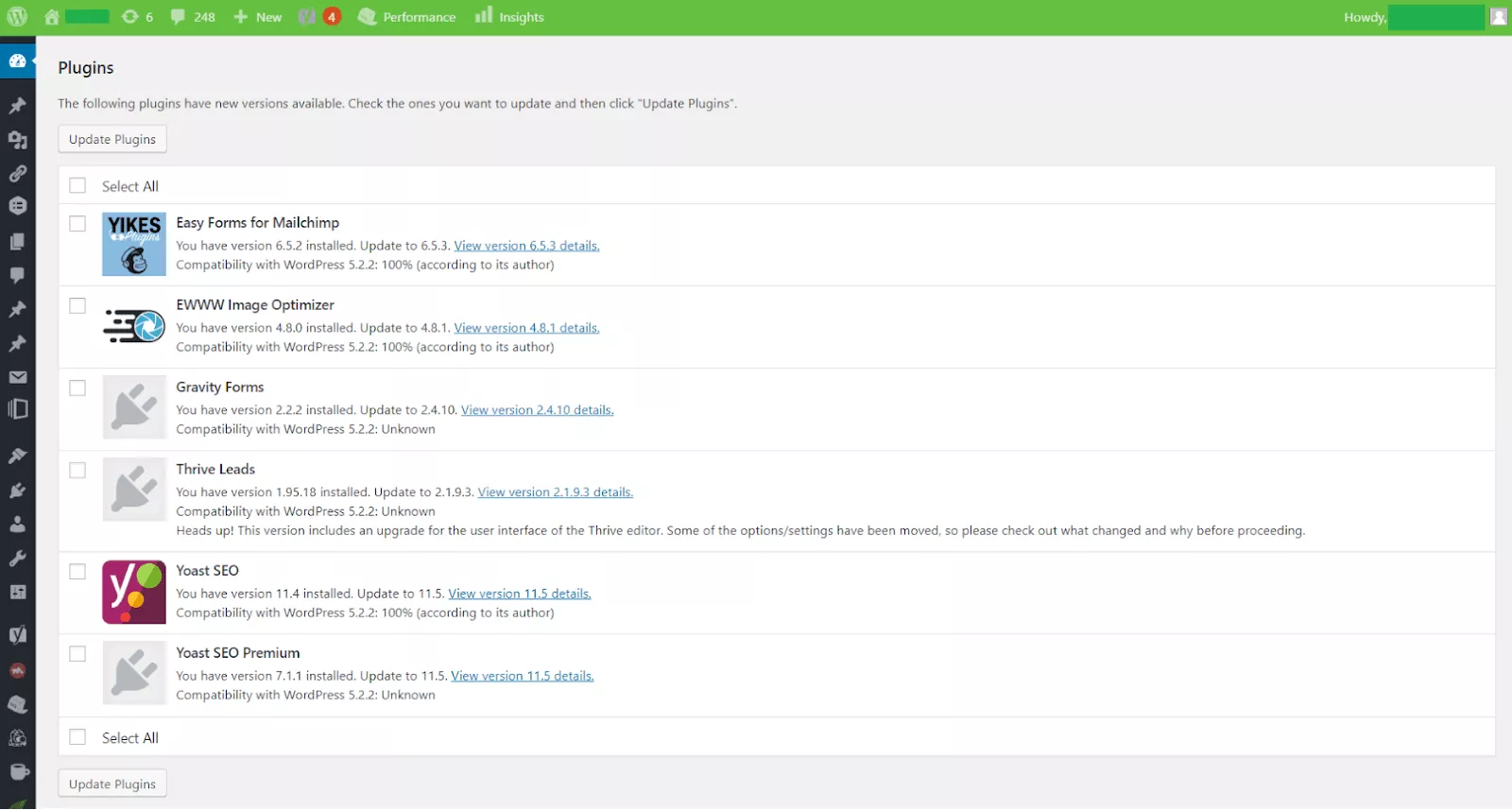Click the EWWW Image Optimizer logo thumbnail
The image size is (1512, 810).
(x=134, y=326)
